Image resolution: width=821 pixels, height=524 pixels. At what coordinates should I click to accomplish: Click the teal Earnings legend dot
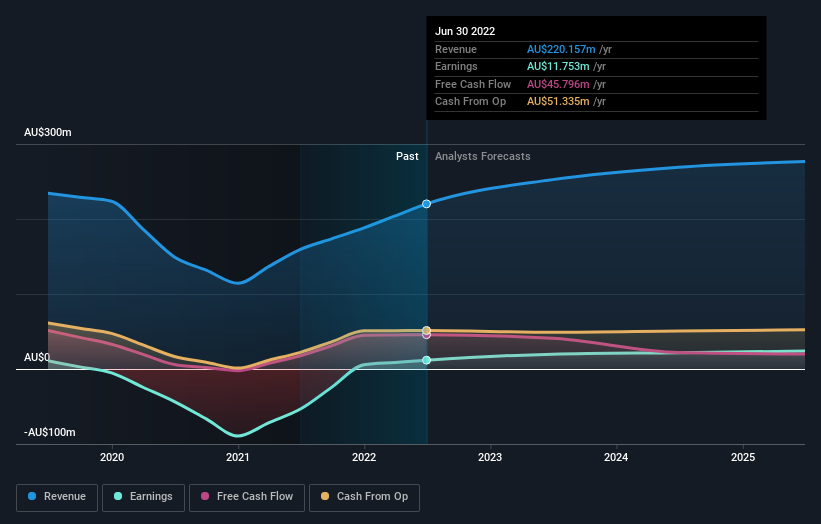point(118,496)
